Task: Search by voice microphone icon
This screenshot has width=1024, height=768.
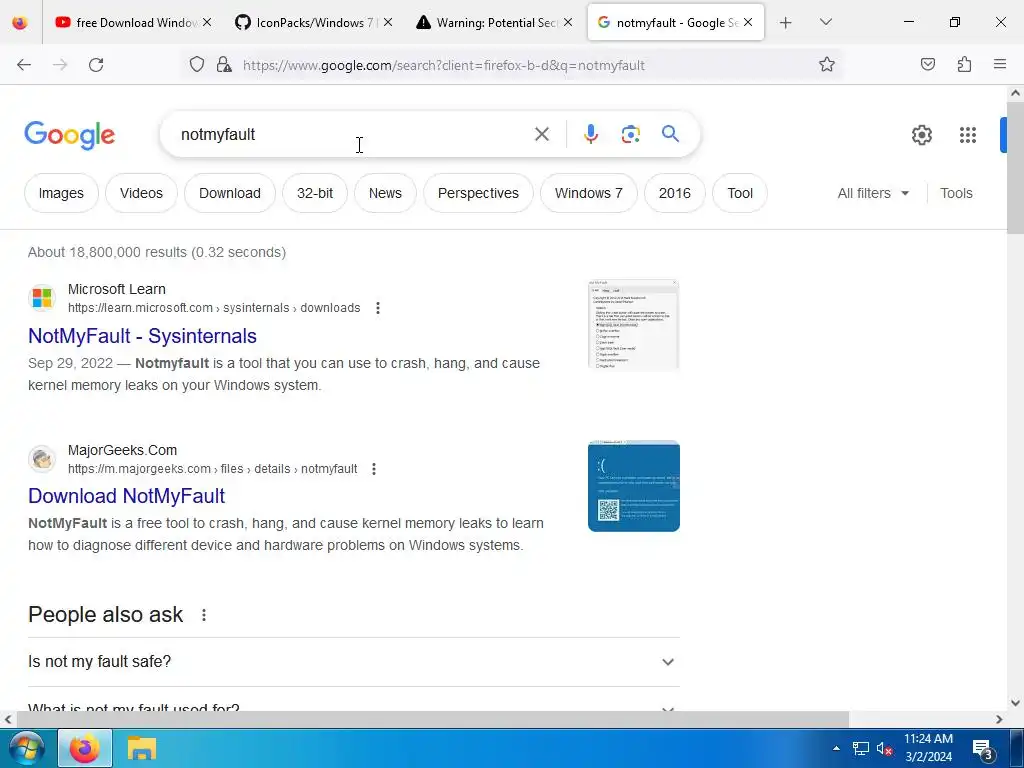Action: click(590, 134)
